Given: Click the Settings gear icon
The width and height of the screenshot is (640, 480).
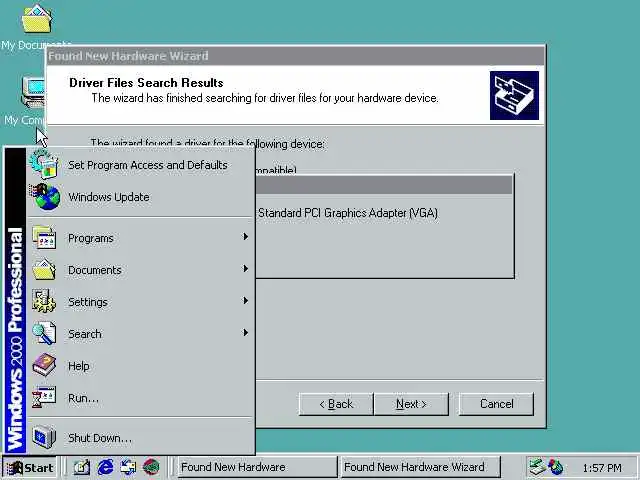Looking at the screenshot, I should point(44,301).
